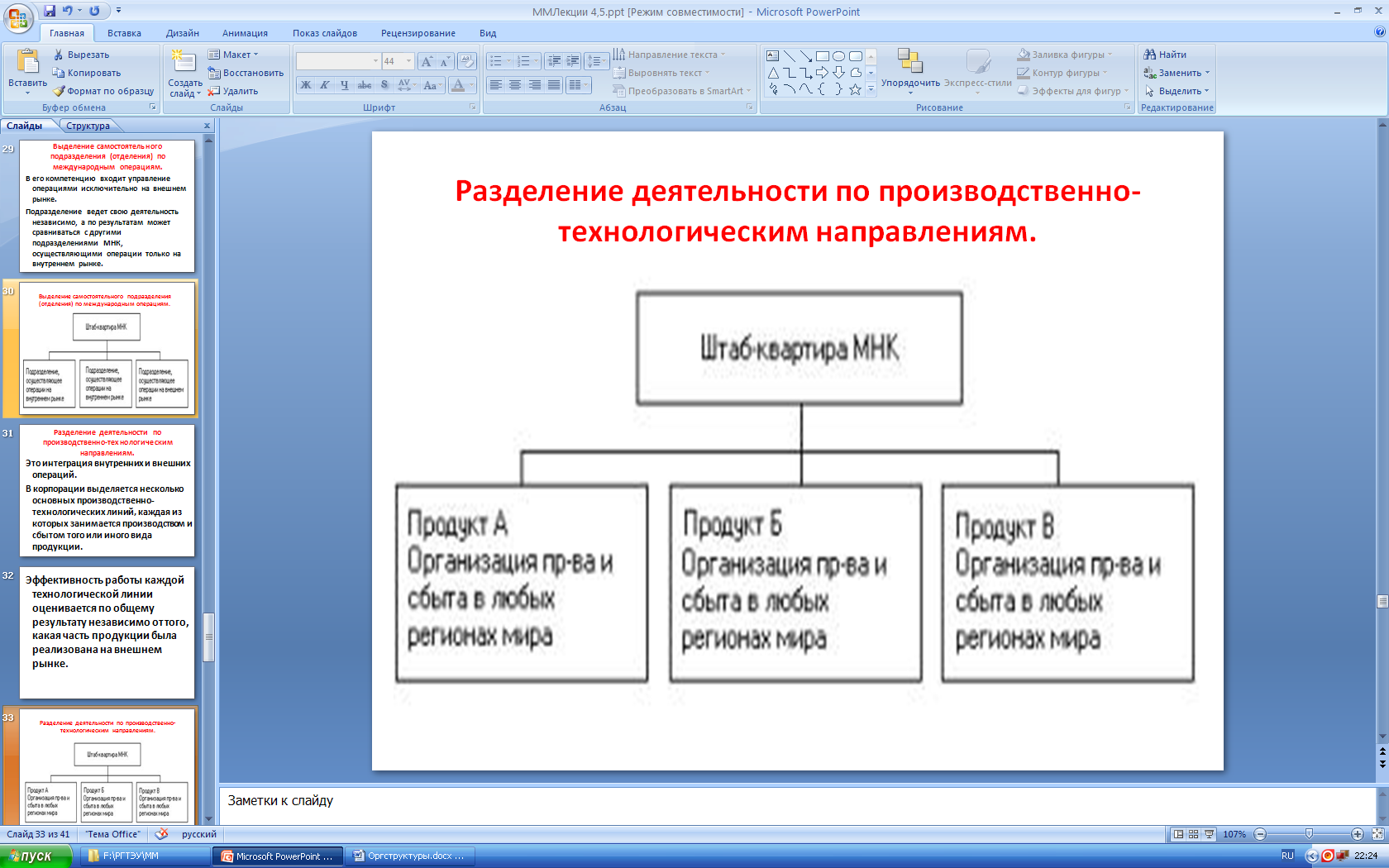Open the Анимация ribbon tab
This screenshot has height=868, width=1389.
pyautogui.click(x=245, y=33)
